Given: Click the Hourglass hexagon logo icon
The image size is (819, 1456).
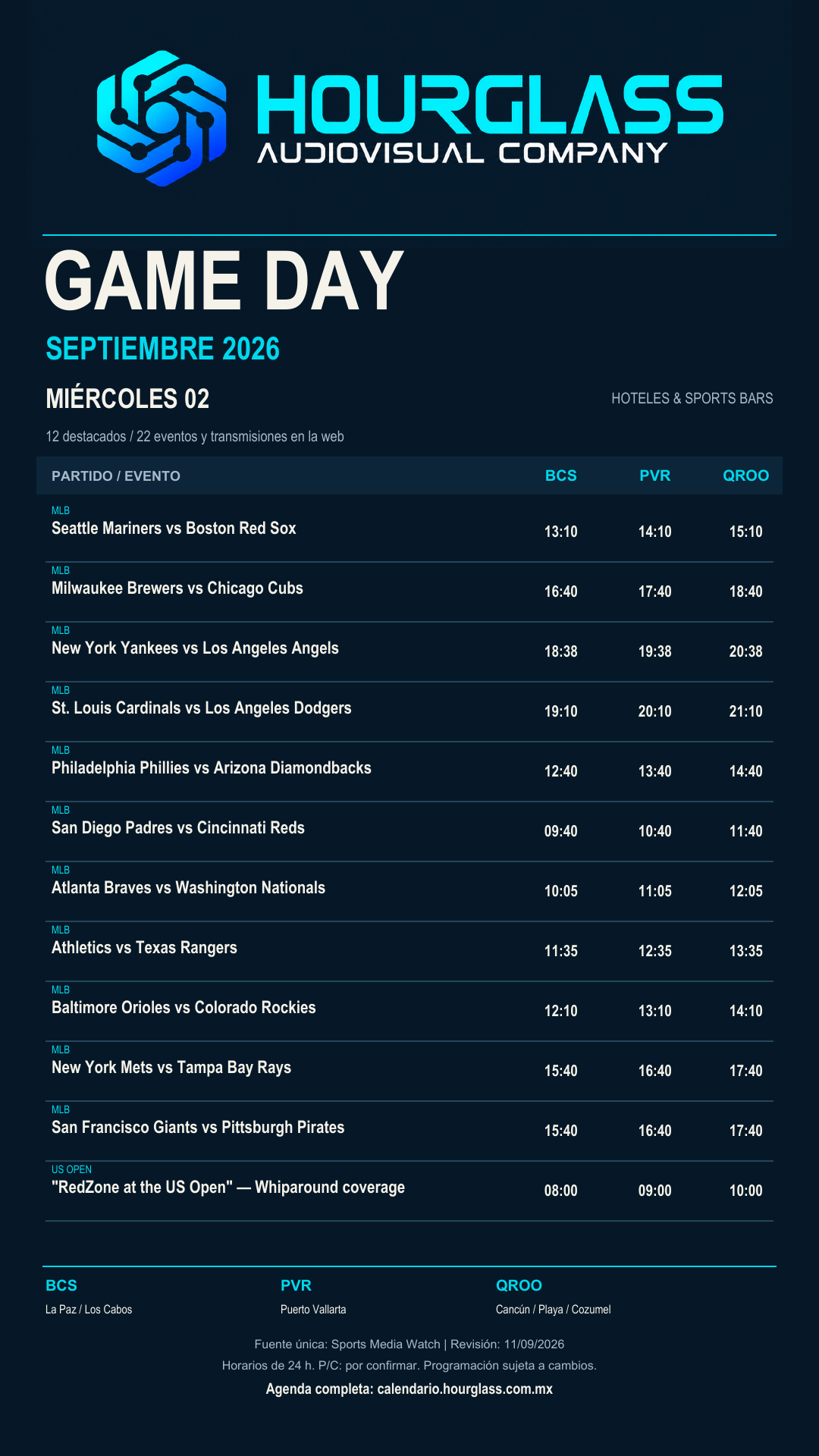Looking at the screenshot, I should click(162, 118).
